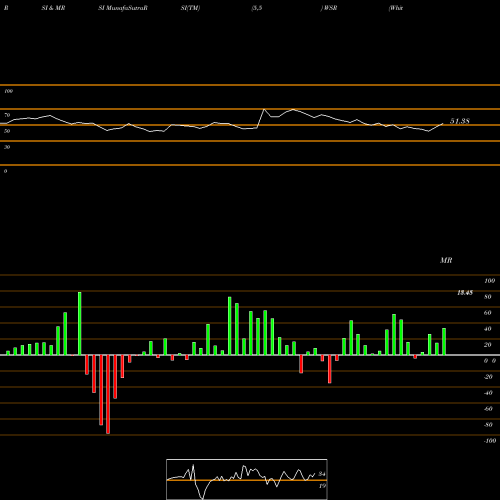The image size is (500, 500).
Task: Click the 'SI(TM)' header text
Action: tap(190, 8)
